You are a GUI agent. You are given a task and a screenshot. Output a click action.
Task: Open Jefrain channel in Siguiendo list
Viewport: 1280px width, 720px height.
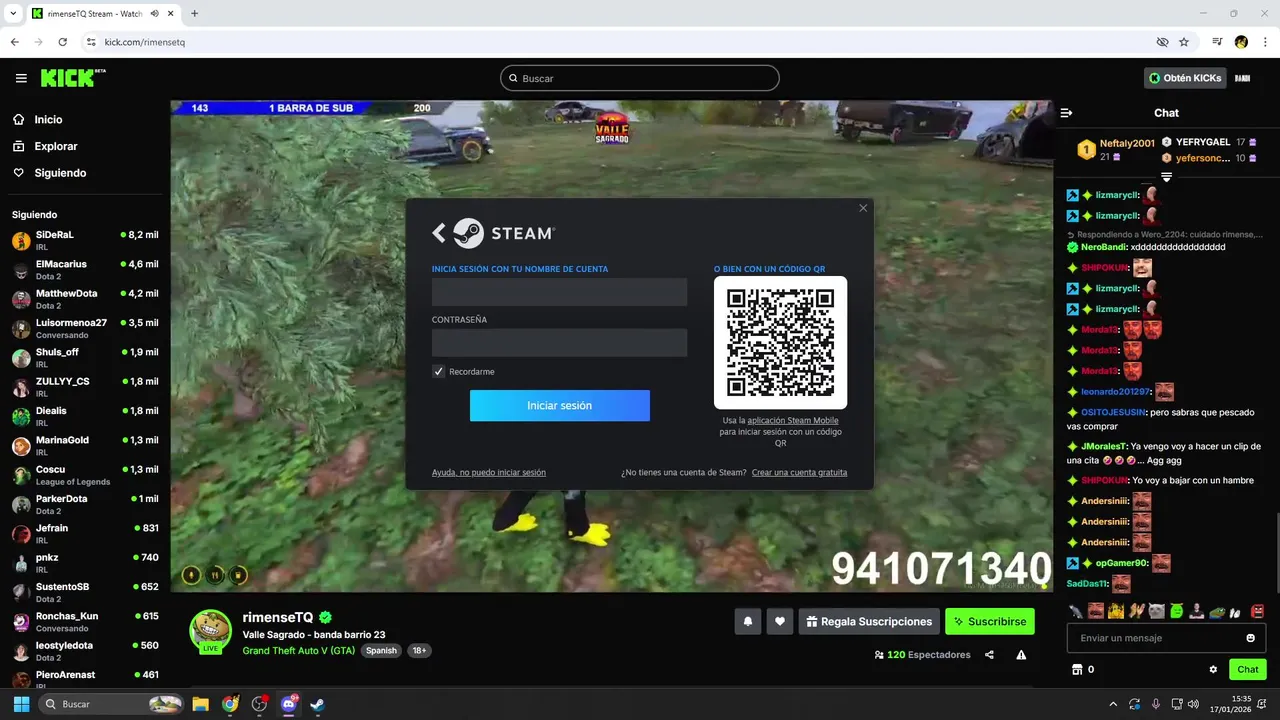pyautogui.click(x=85, y=534)
